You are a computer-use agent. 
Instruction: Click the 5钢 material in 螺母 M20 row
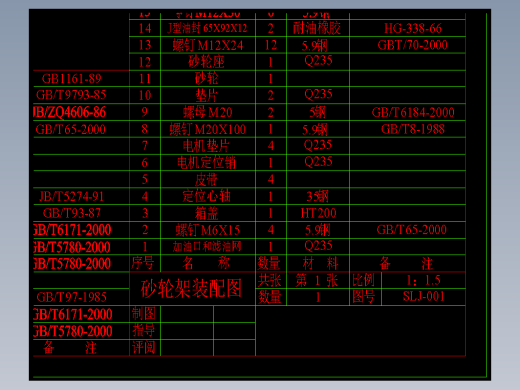tap(317, 112)
